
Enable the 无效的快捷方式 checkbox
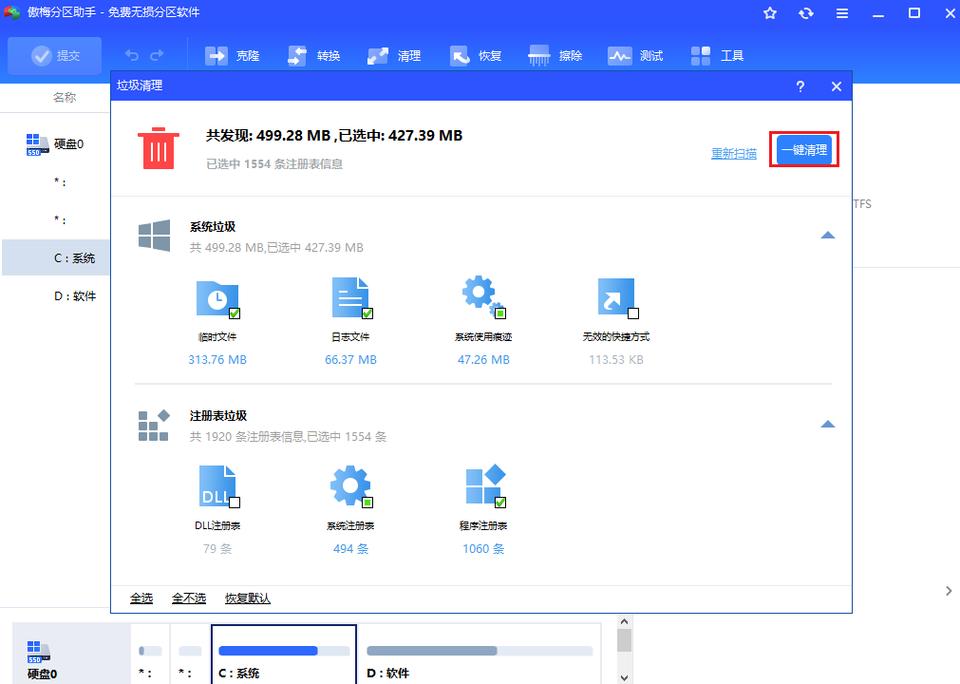click(633, 313)
